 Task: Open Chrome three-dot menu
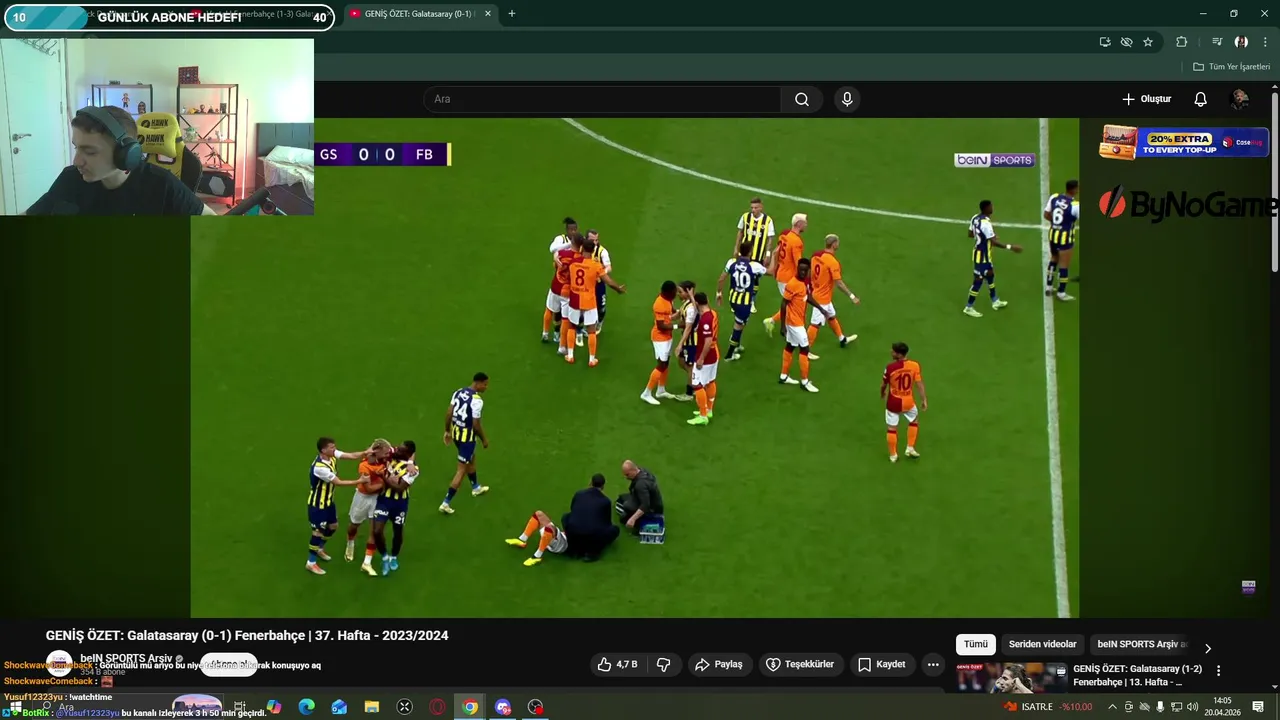(1265, 42)
